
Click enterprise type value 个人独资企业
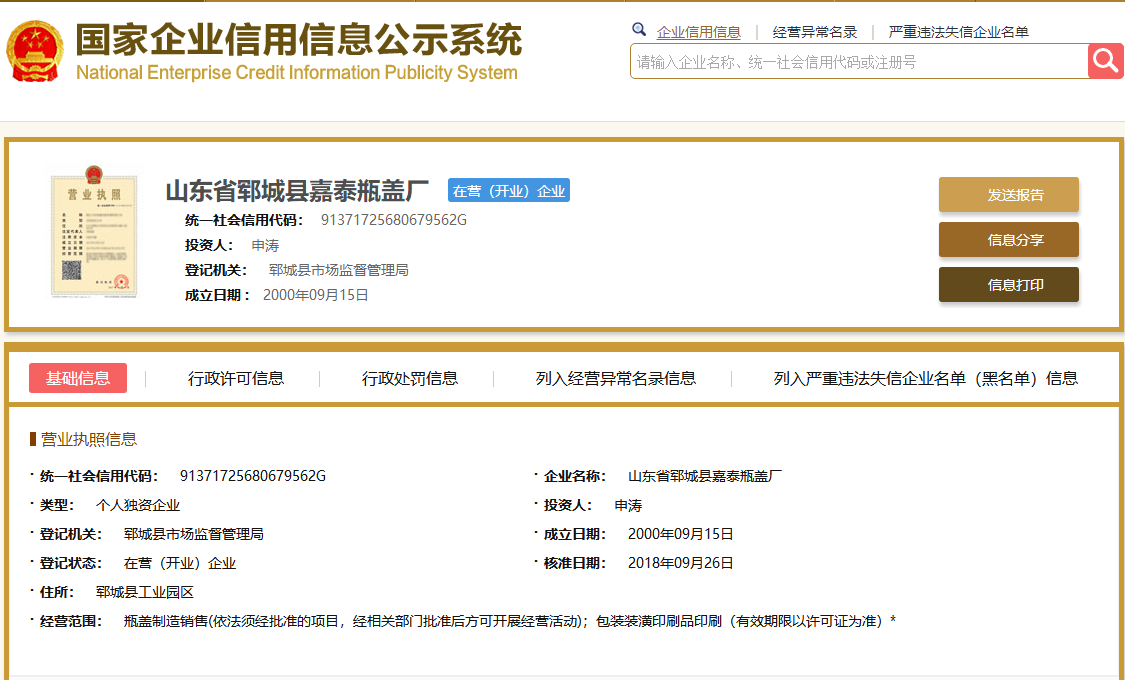(x=138, y=505)
